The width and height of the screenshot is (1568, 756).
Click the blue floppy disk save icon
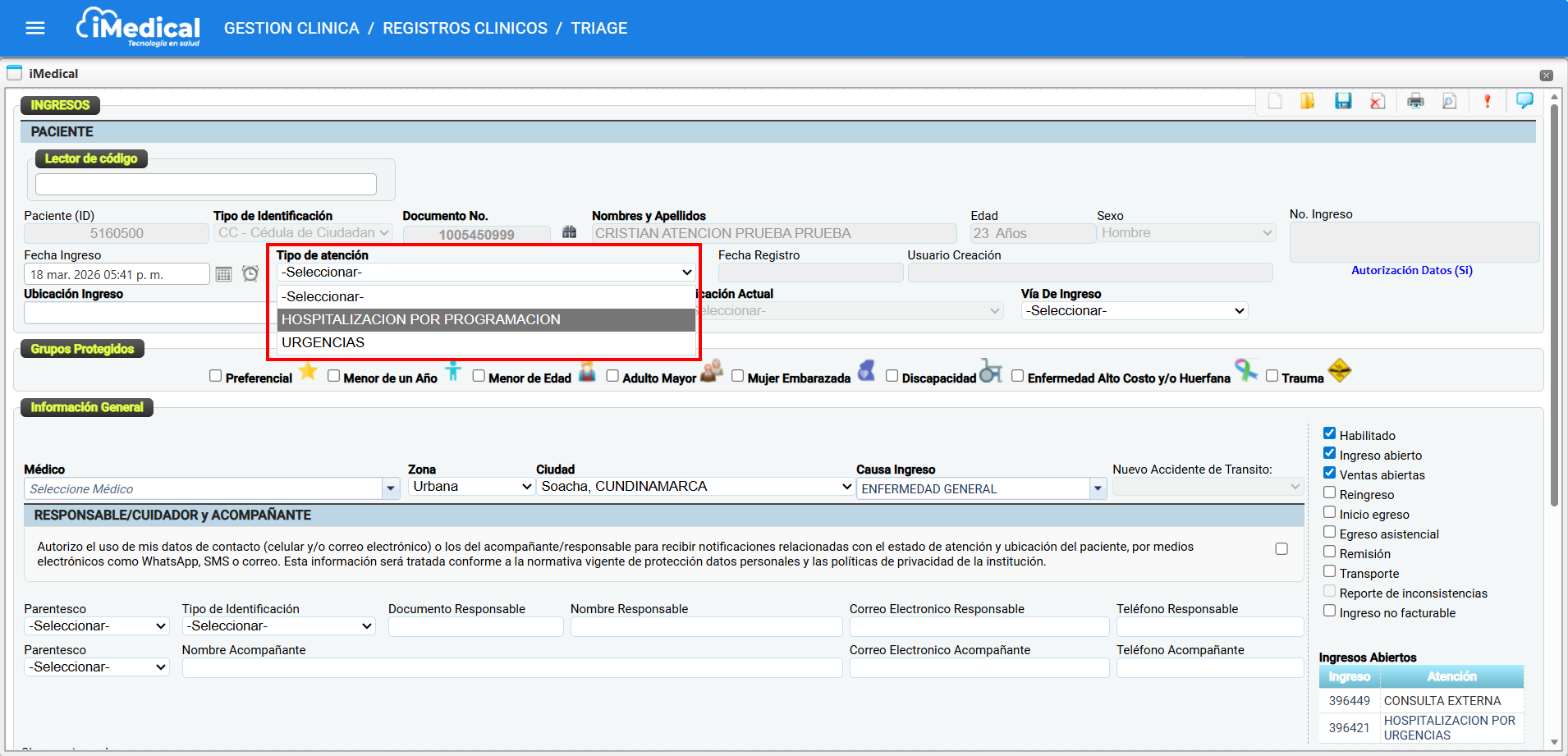pos(1343,101)
